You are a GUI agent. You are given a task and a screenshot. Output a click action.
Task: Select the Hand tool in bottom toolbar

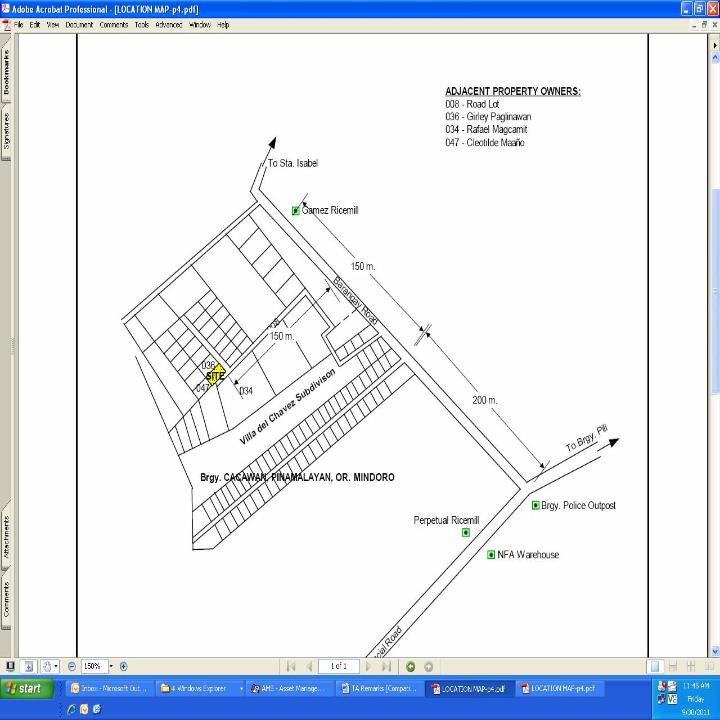[x=46, y=666]
